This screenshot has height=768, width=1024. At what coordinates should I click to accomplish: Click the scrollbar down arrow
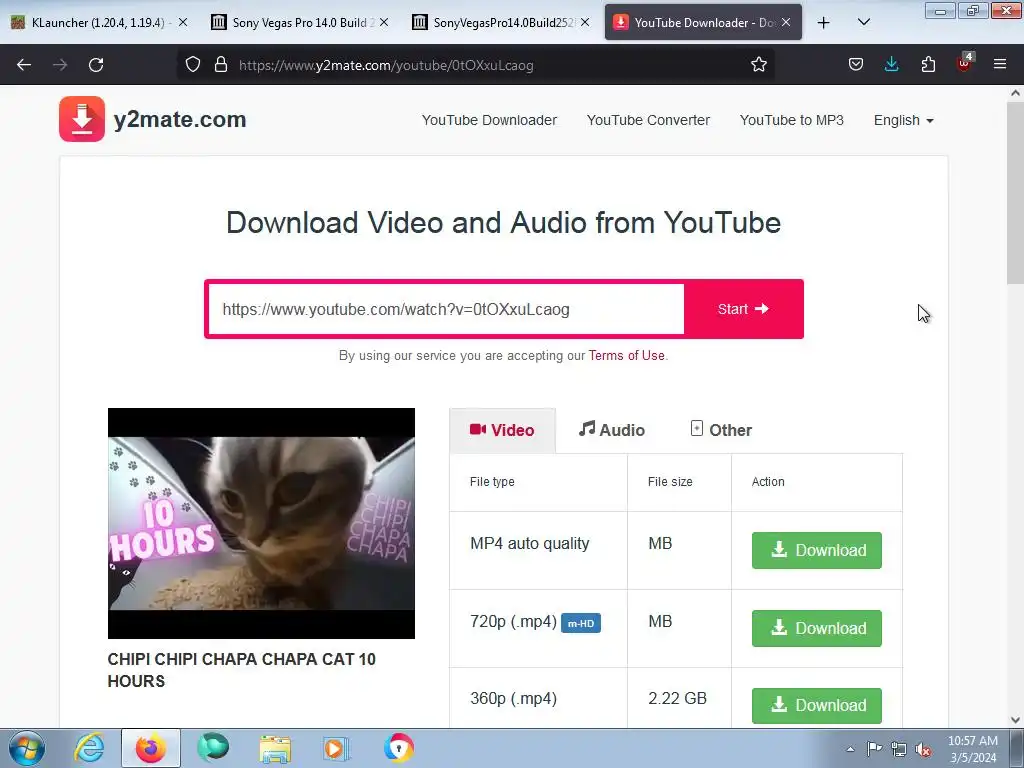[1015, 720]
